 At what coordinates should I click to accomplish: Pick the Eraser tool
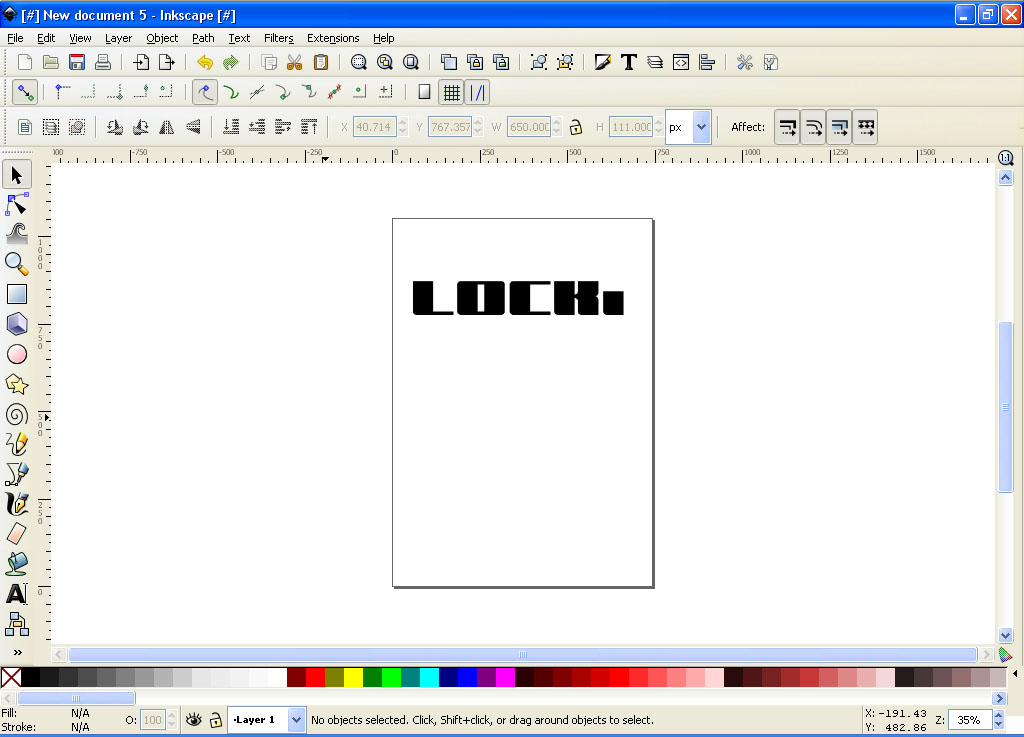pos(17,534)
